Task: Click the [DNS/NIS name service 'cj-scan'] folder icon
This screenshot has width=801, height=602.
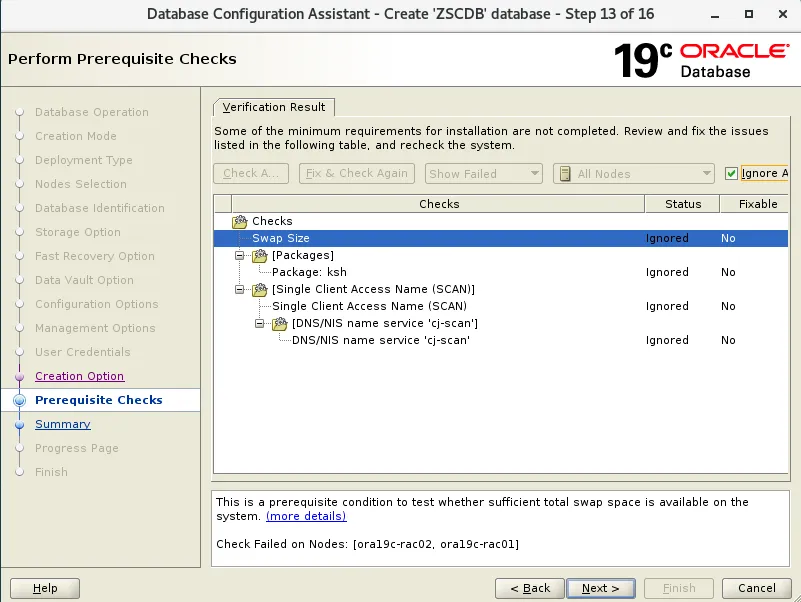Action: click(x=279, y=323)
